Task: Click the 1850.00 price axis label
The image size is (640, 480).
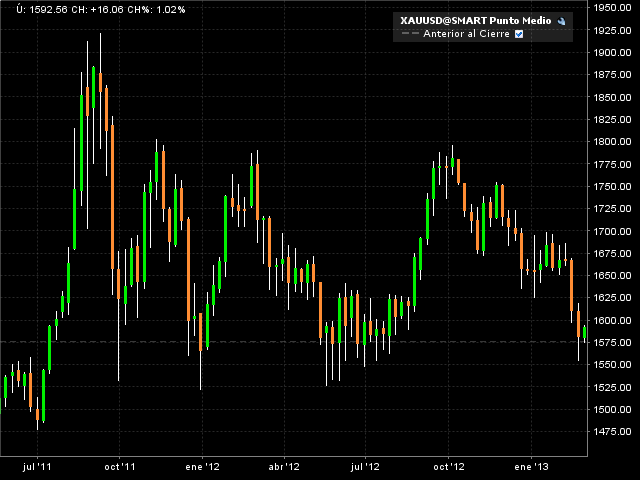Action: pos(612,97)
